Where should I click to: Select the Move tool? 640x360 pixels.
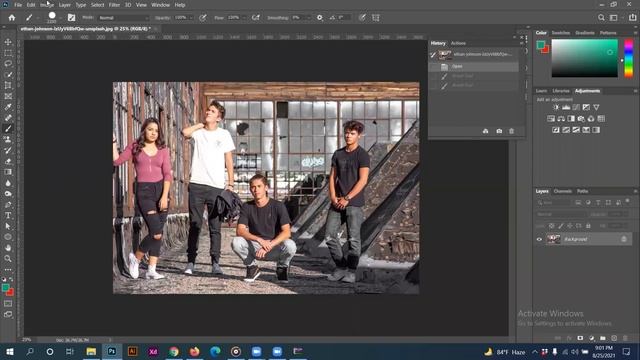pos(8,42)
